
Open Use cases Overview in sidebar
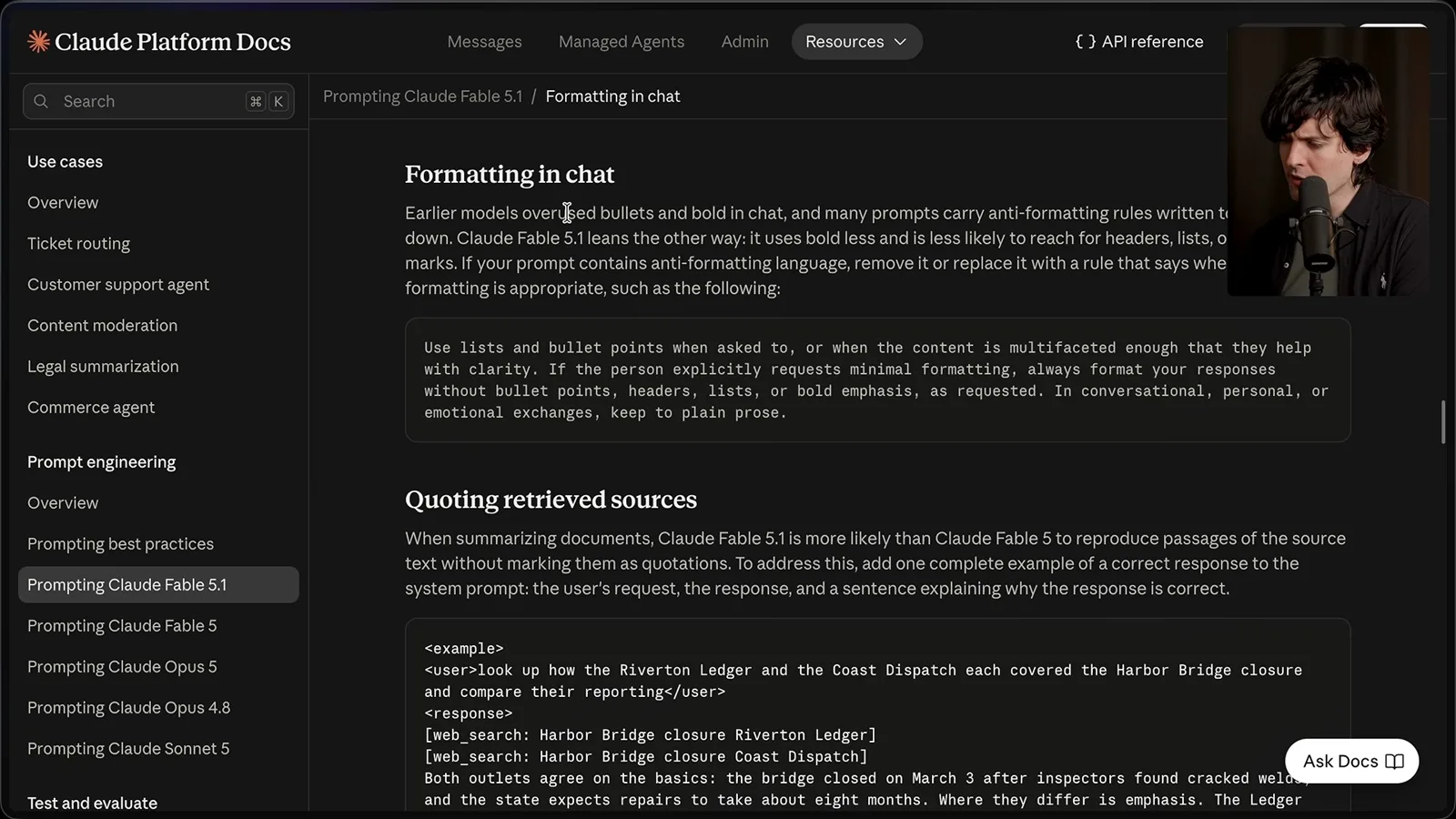pyautogui.click(x=63, y=203)
